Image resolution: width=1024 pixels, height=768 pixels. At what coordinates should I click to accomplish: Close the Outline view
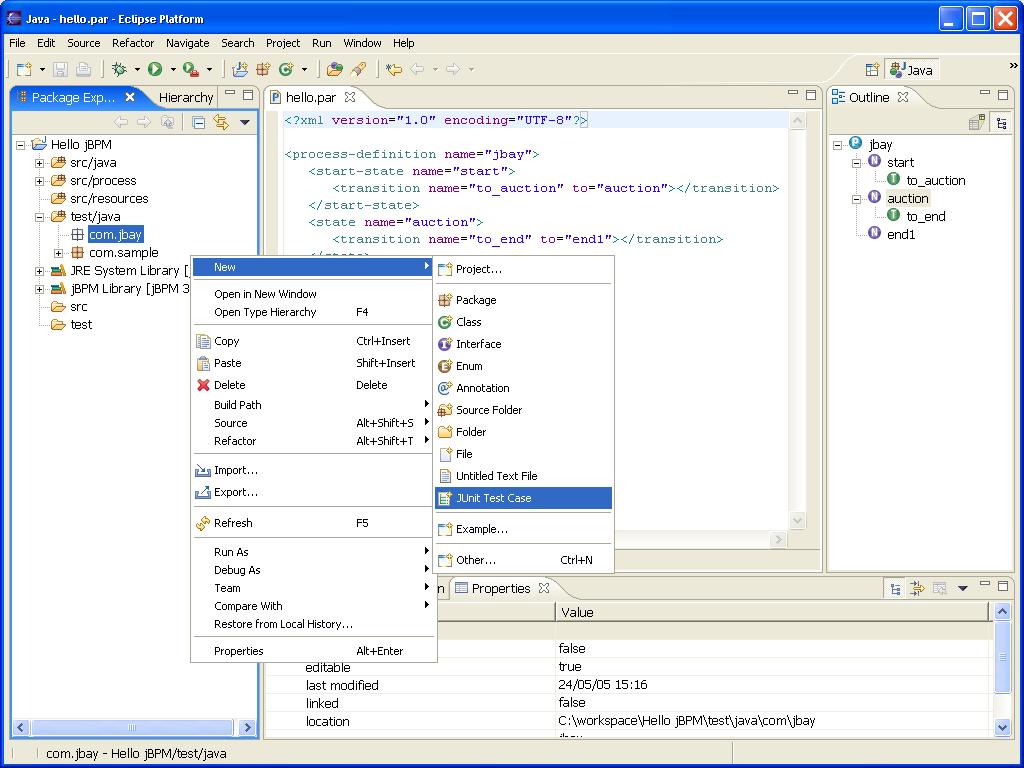pyautogui.click(x=903, y=97)
